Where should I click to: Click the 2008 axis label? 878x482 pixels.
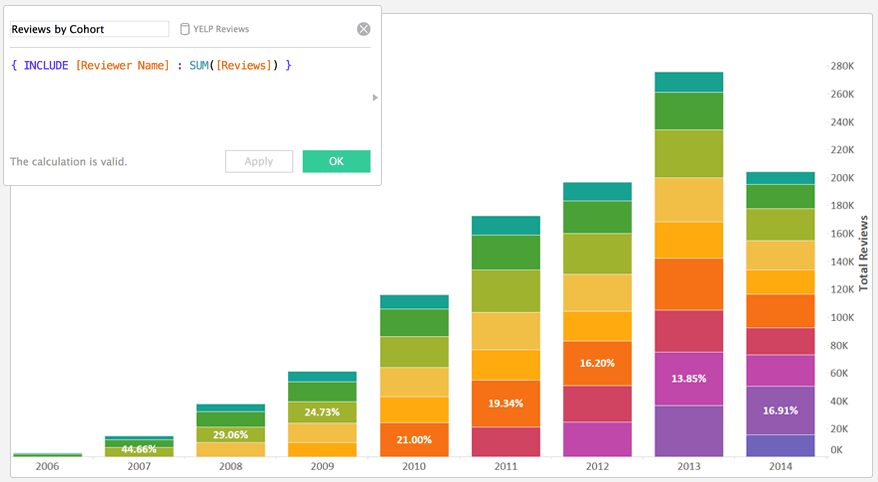tap(230, 466)
